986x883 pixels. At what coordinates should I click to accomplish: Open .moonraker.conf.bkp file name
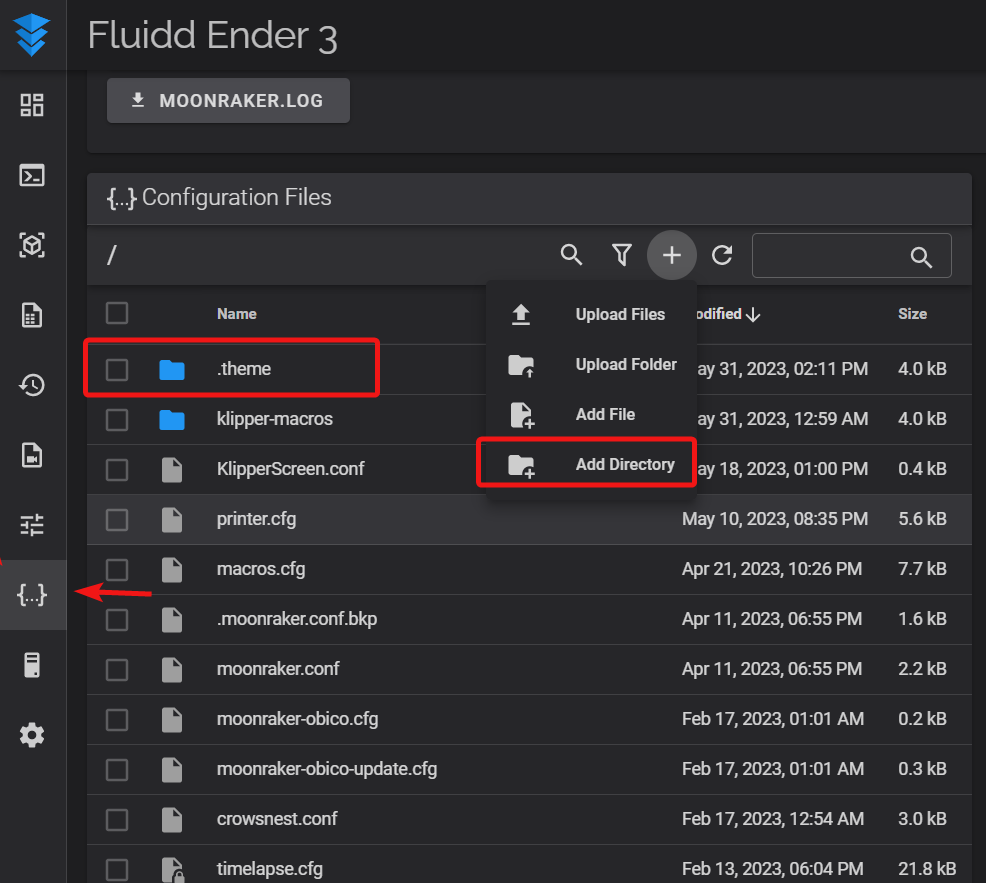(x=297, y=619)
